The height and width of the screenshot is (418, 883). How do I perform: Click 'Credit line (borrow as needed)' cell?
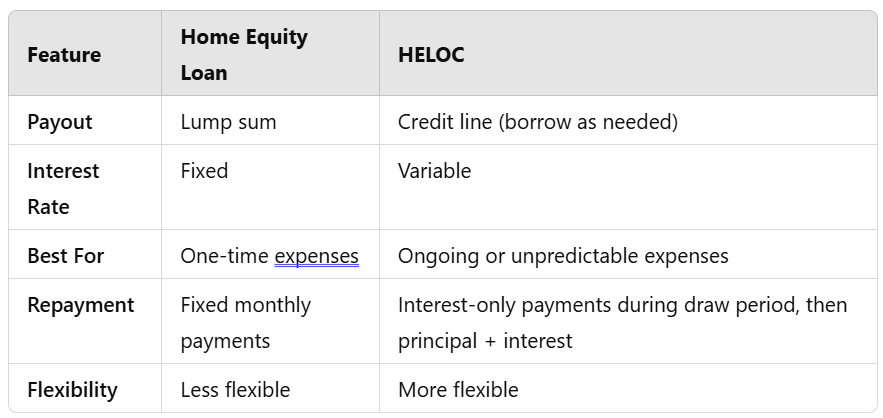pyautogui.click(x=538, y=122)
